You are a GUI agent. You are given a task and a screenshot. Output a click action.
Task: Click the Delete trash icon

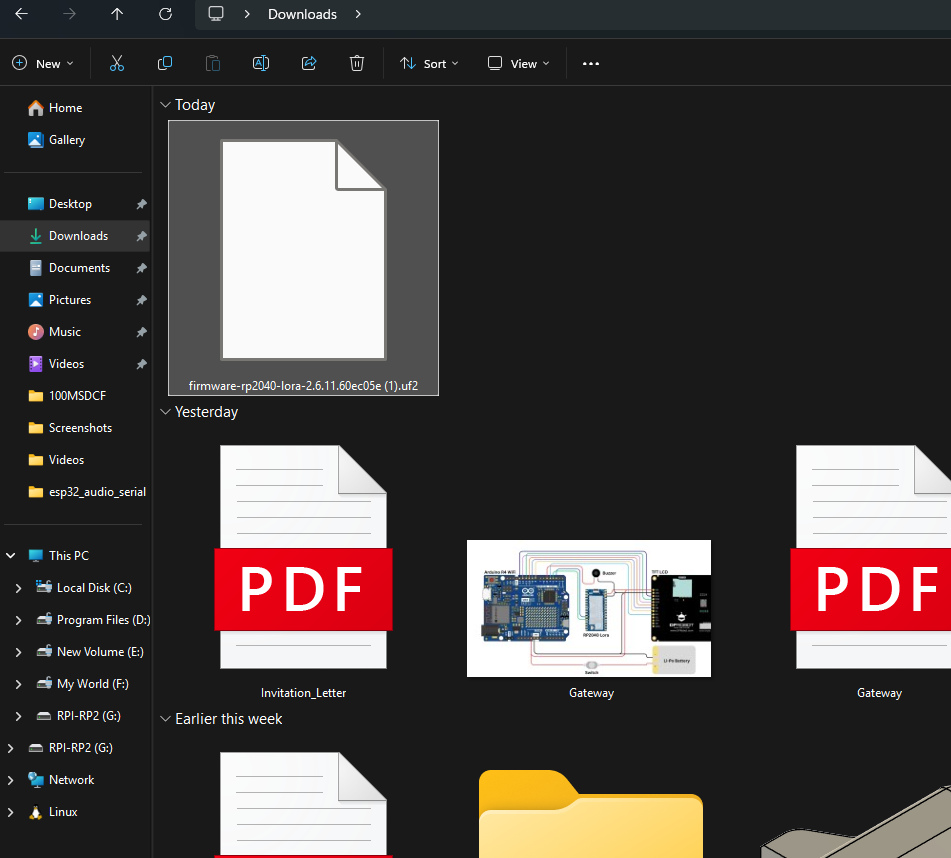[357, 63]
